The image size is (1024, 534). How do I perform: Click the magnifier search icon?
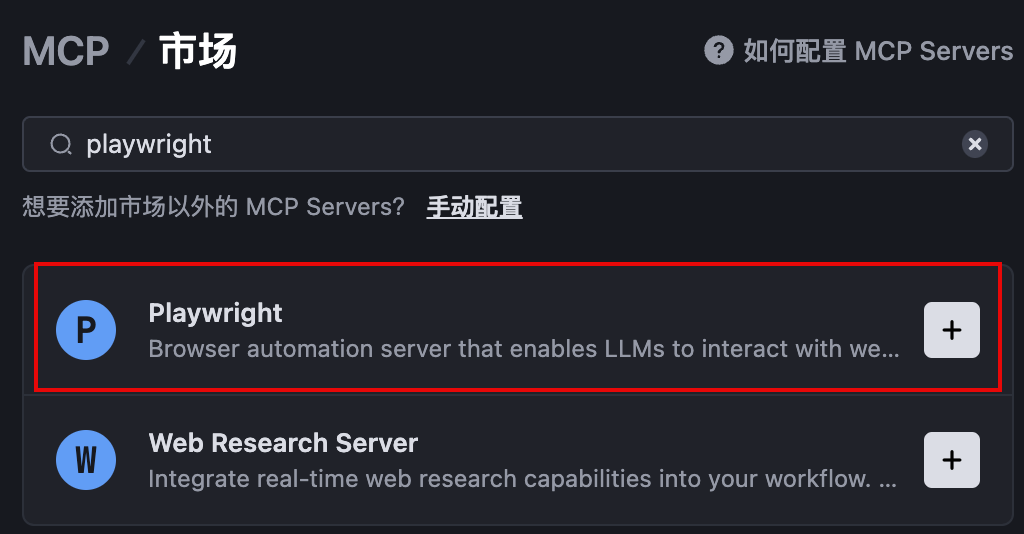point(61,145)
